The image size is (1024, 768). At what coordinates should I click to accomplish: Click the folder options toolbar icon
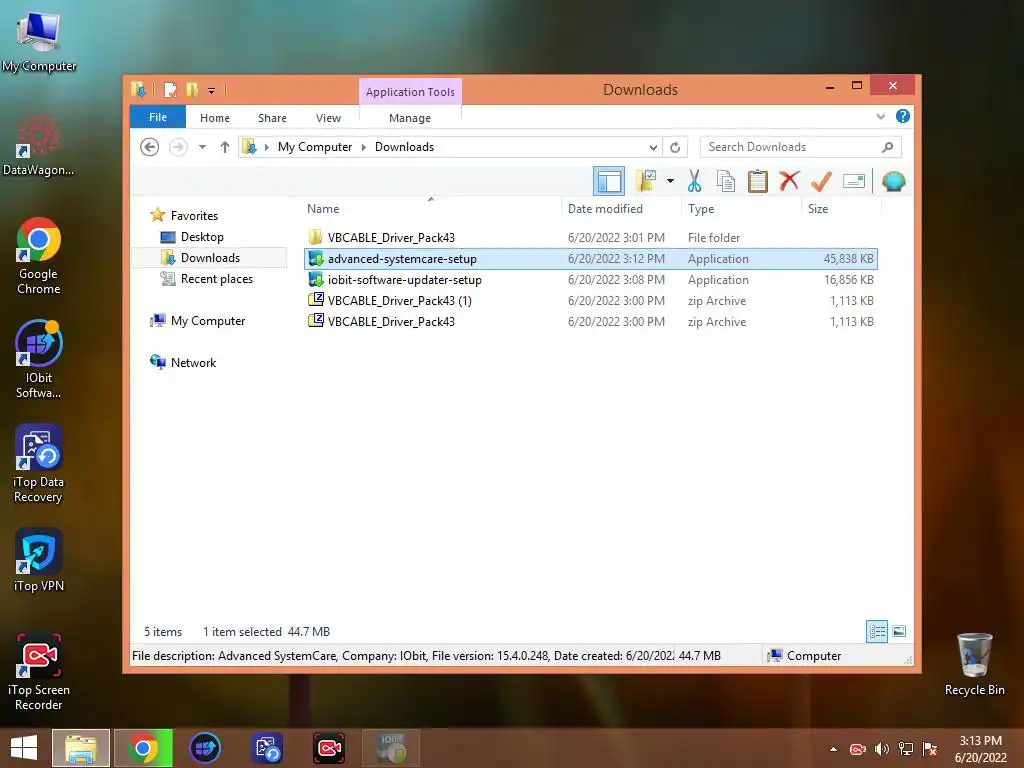tap(646, 181)
